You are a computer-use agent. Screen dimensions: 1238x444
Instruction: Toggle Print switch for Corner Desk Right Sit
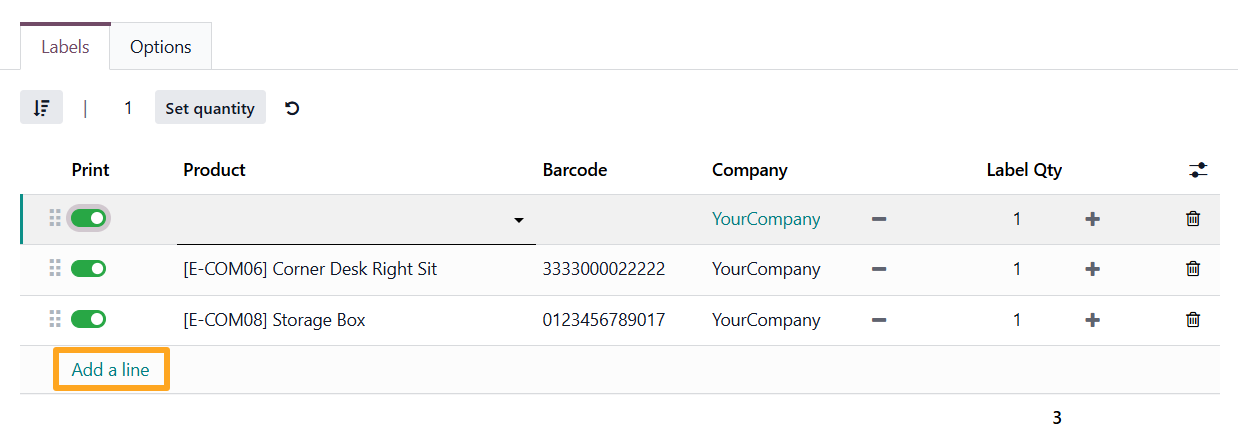(88, 269)
